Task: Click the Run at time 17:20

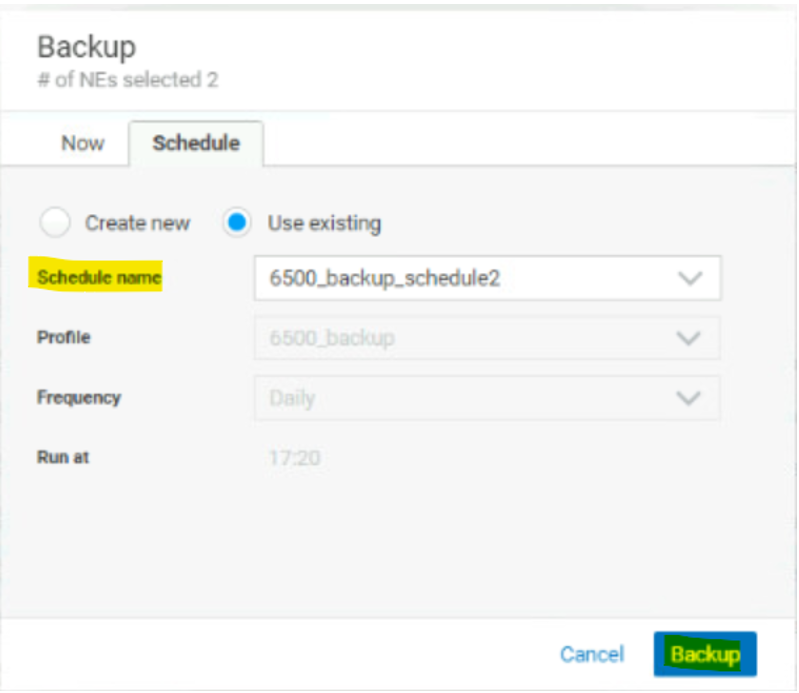Action: point(295,458)
